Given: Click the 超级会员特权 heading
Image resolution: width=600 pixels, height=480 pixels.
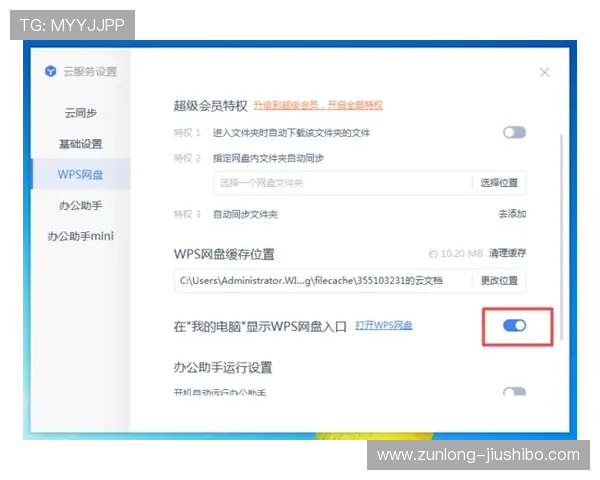Looking at the screenshot, I should (210, 105).
